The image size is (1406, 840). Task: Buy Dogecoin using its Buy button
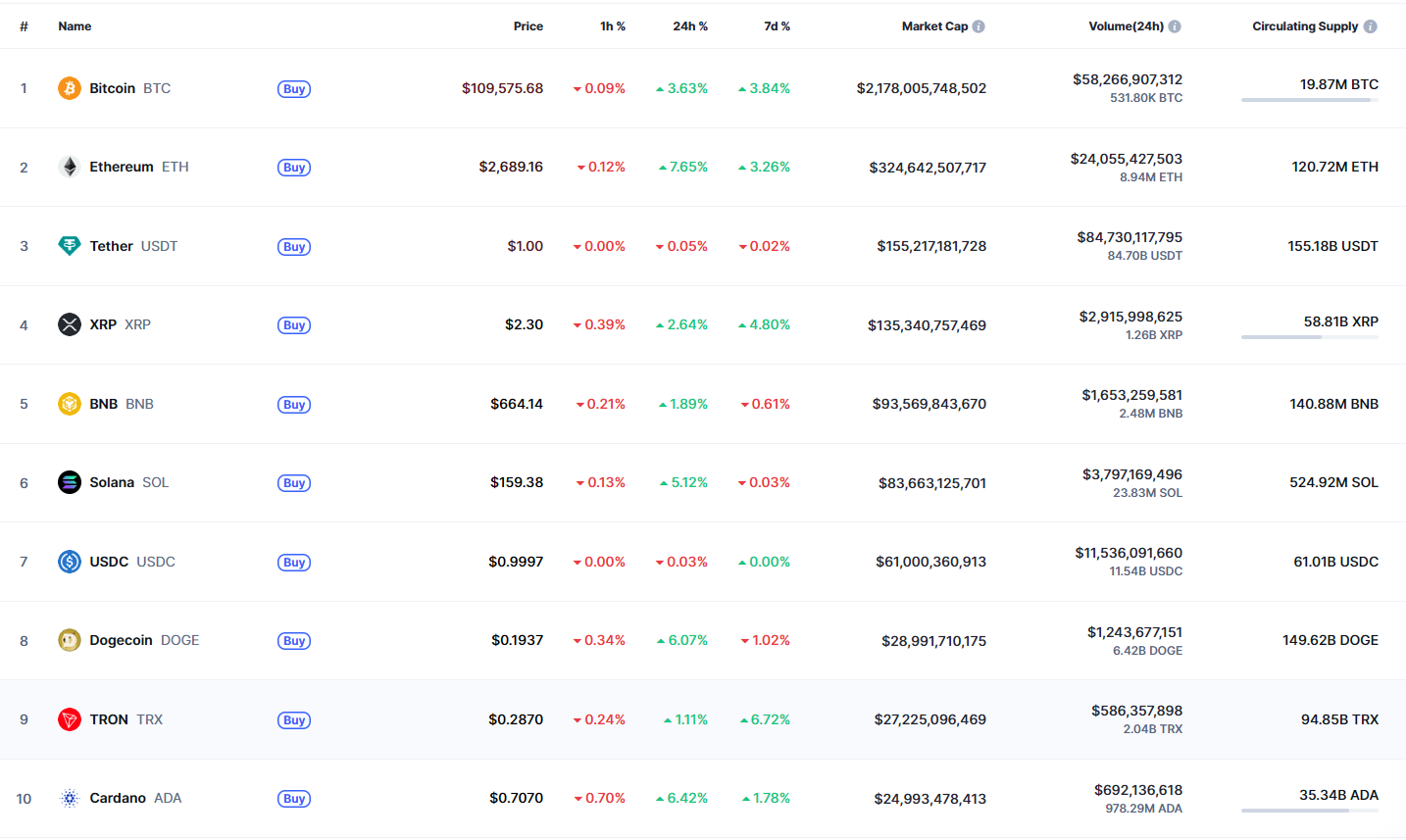[x=294, y=641]
